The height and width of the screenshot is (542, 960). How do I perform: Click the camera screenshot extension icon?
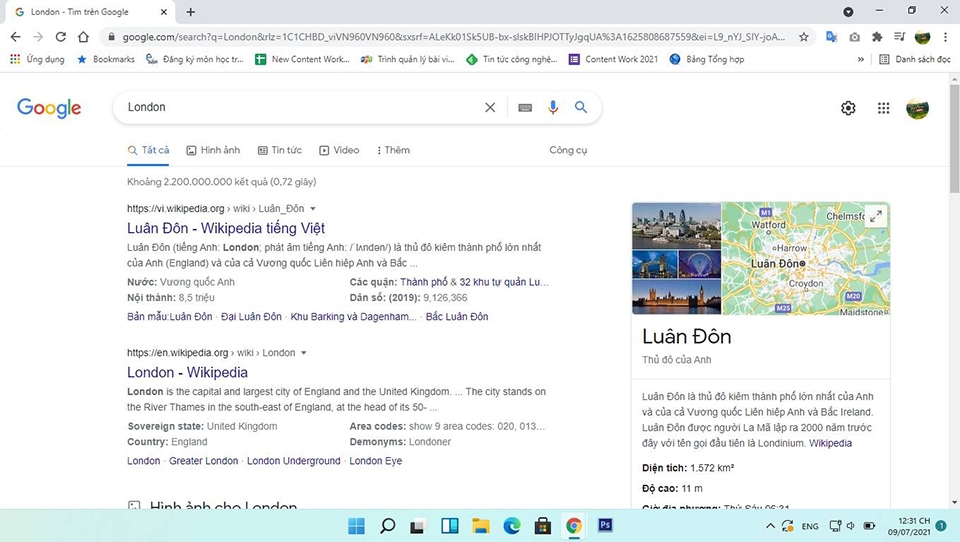[x=854, y=37]
